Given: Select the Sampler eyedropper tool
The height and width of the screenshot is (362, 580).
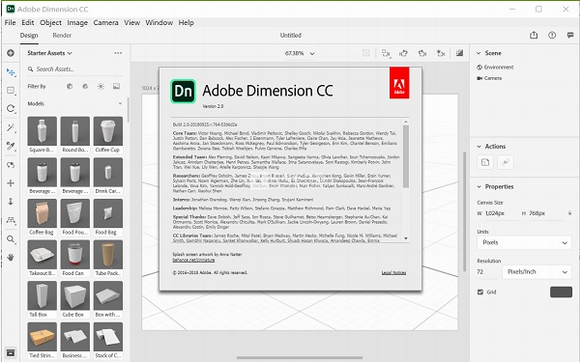Looking at the screenshot, I should coord(11,146).
